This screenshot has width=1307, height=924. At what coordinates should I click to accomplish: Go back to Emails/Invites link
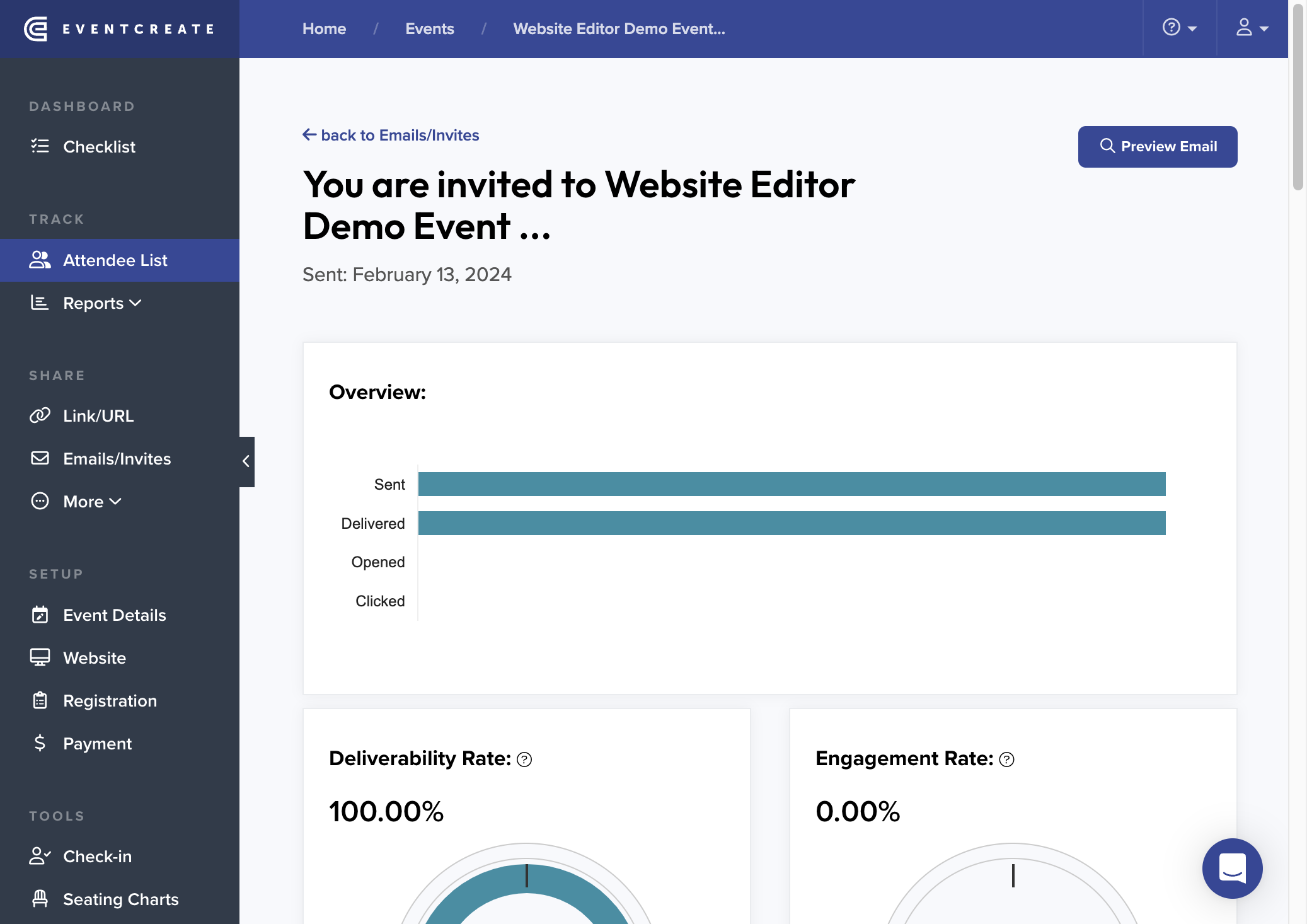(x=391, y=136)
